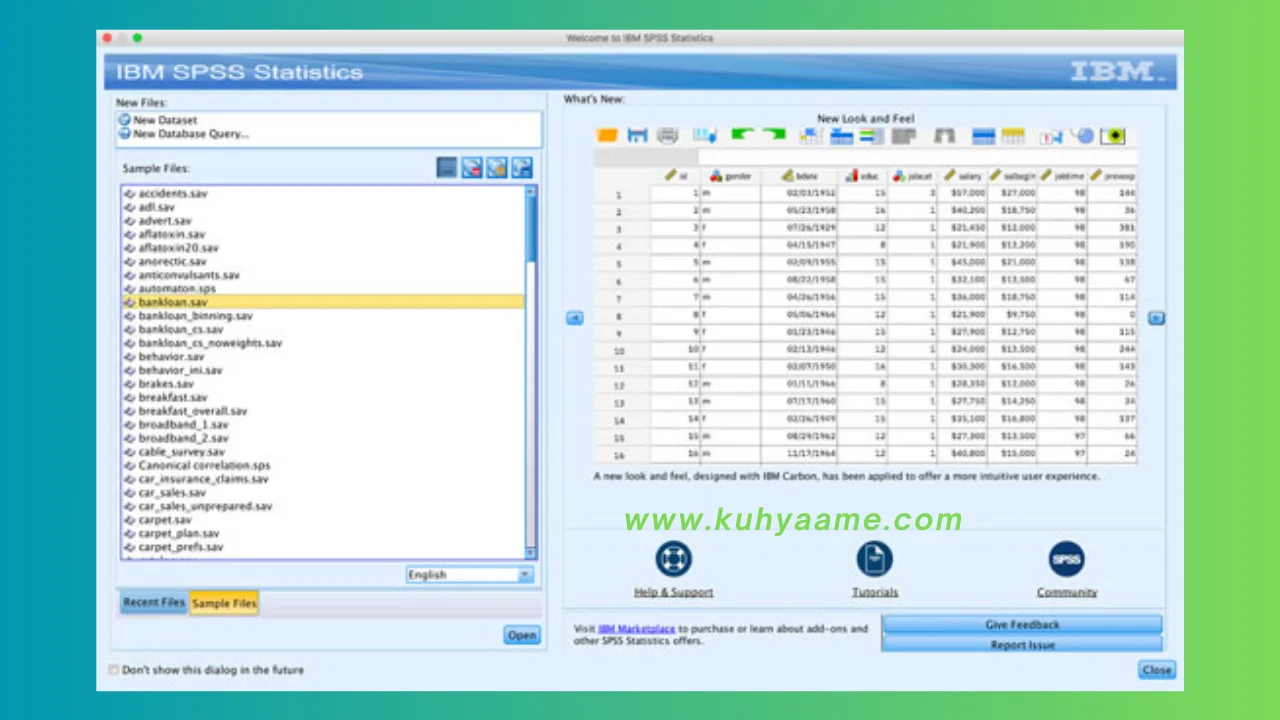
Task: Select carpet_plan.sav file
Action: [322, 533]
